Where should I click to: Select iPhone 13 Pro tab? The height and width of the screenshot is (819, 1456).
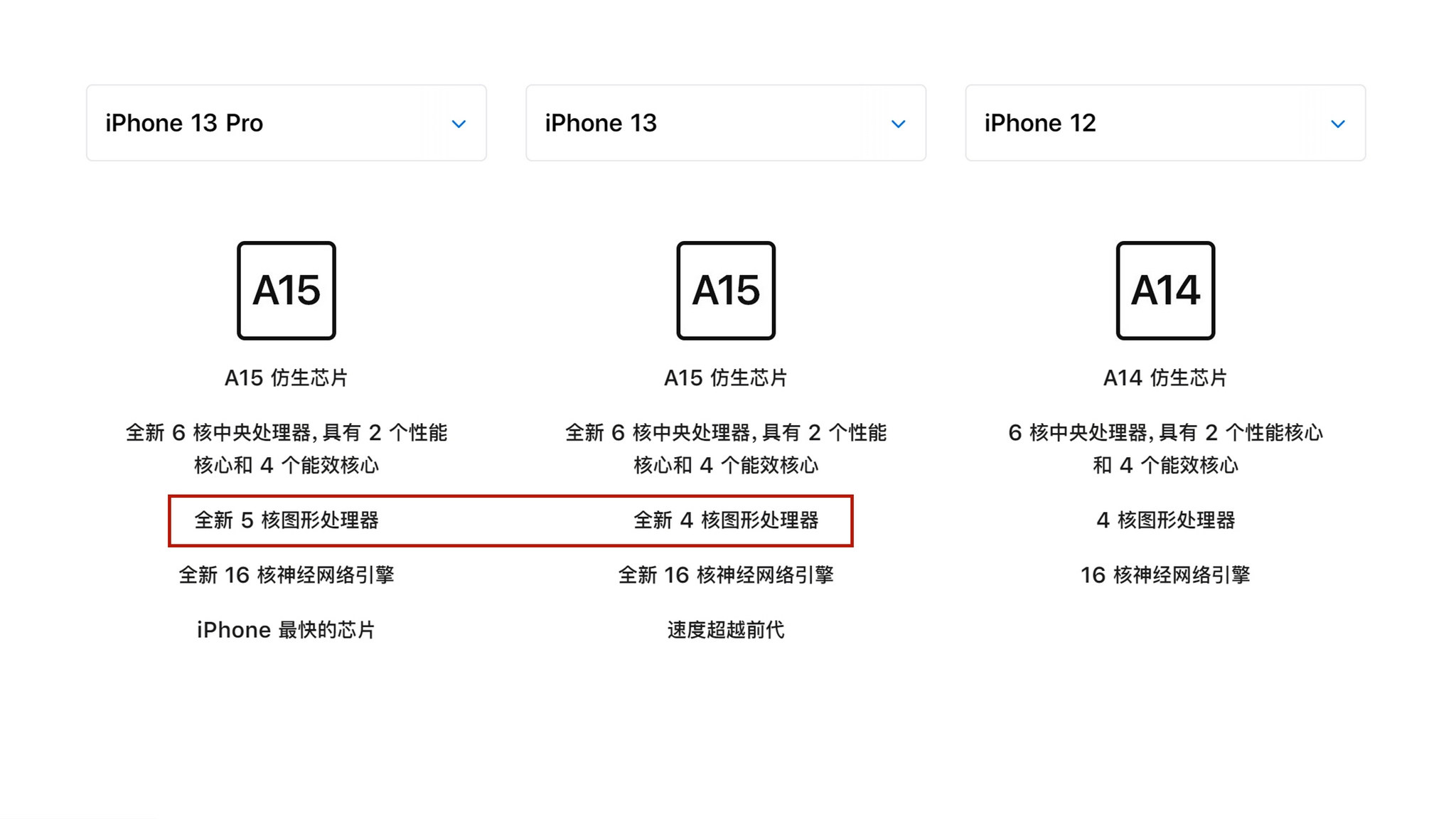(x=286, y=122)
